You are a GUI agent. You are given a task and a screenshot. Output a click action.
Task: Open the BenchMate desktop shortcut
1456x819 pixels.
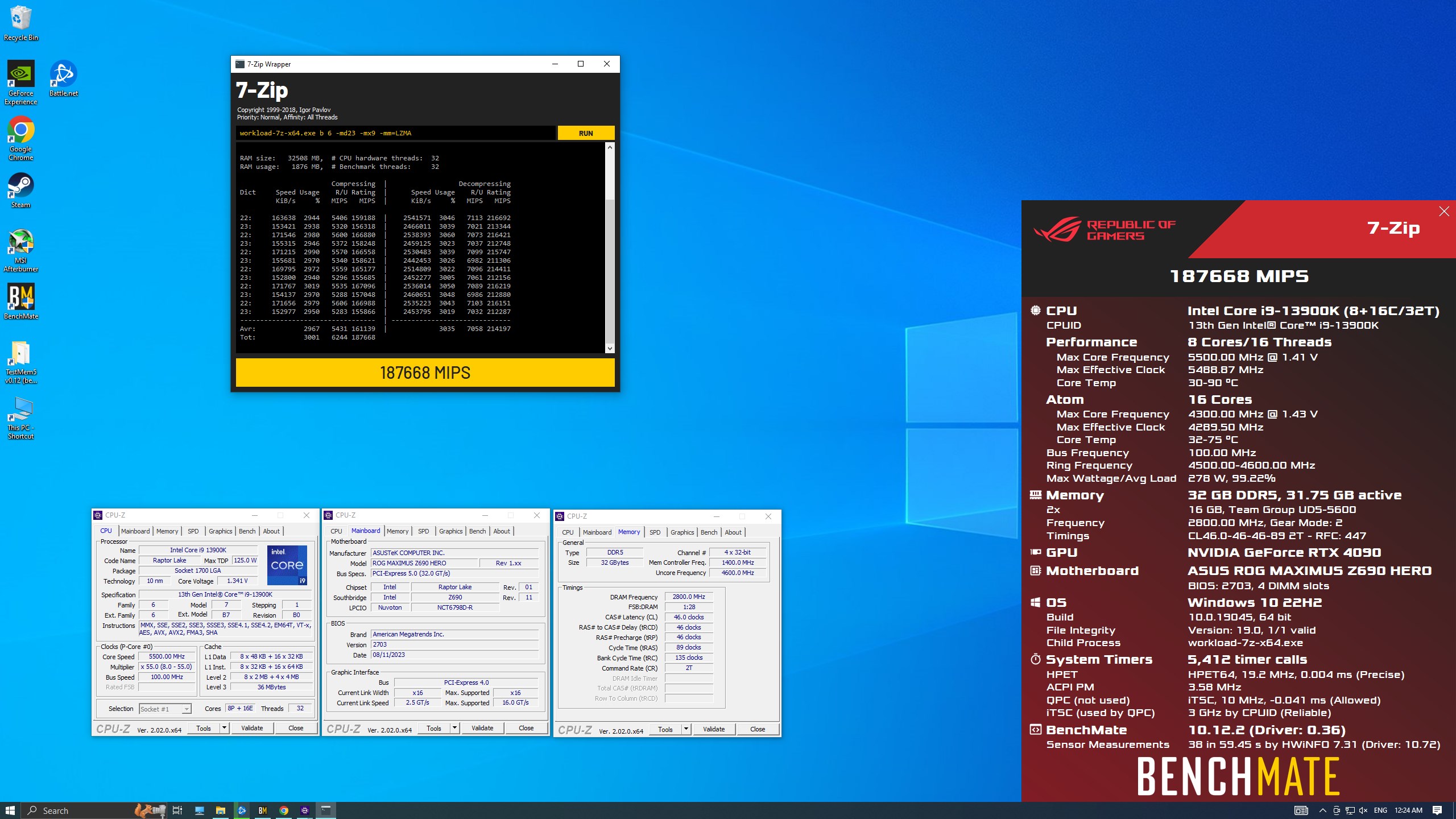coord(20,302)
